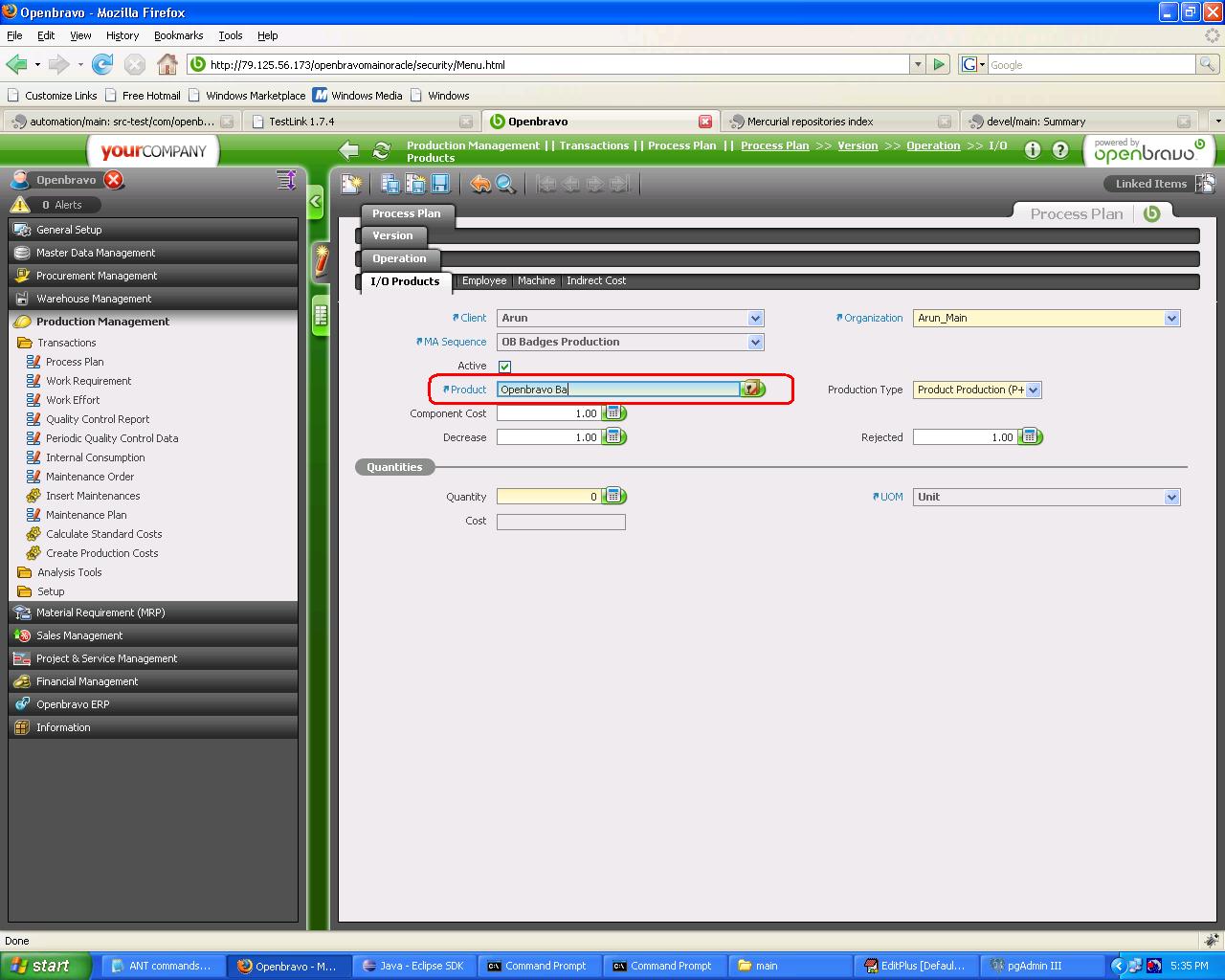Image resolution: width=1225 pixels, height=980 pixels.
Task: Click the Refresh icon in green header
Action: 382,150
